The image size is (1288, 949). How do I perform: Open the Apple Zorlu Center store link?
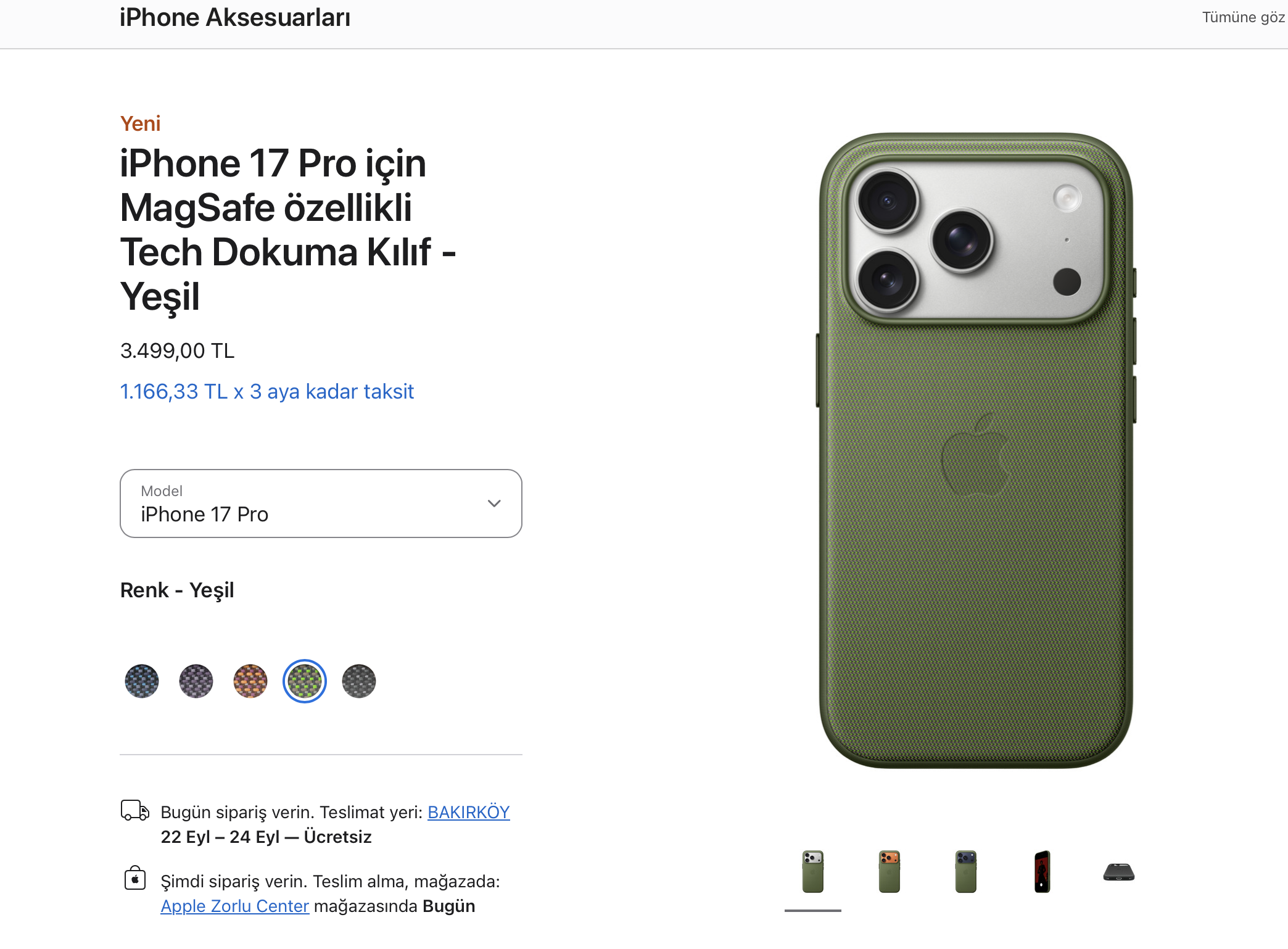click(234, 906)
